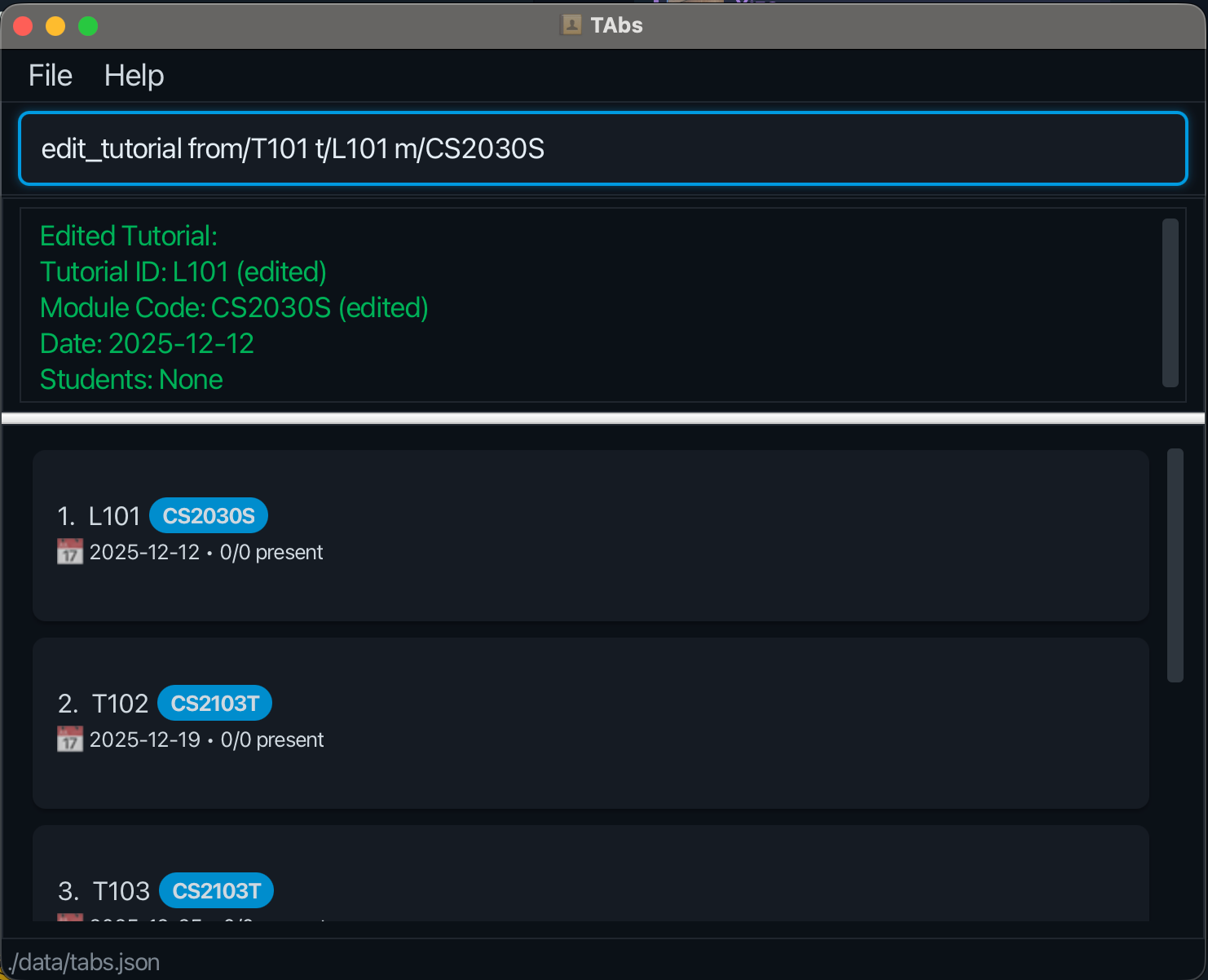Click the ./data/tabs.json status bar path

85,962
